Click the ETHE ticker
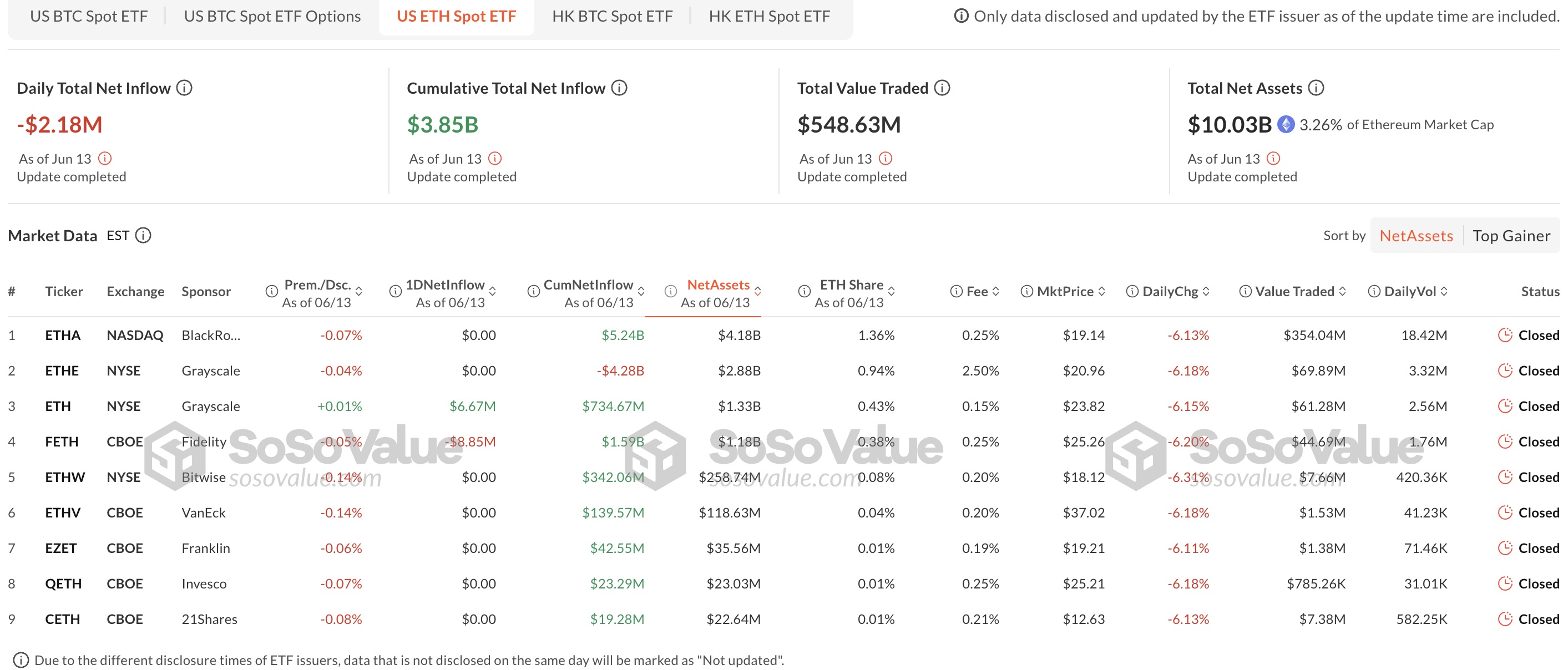Image resolution: width=1568 pixels, height=670 pixels. point(62,370)
